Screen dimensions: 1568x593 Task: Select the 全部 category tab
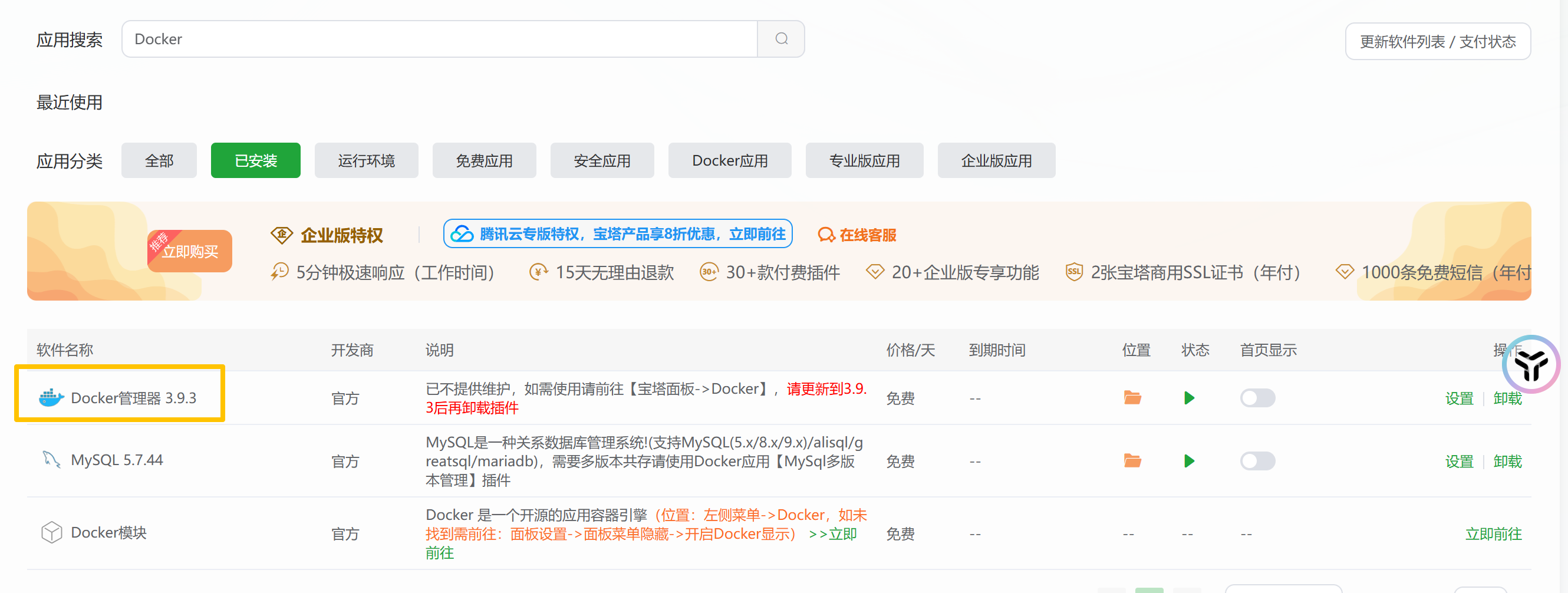(x=159, y=161)
